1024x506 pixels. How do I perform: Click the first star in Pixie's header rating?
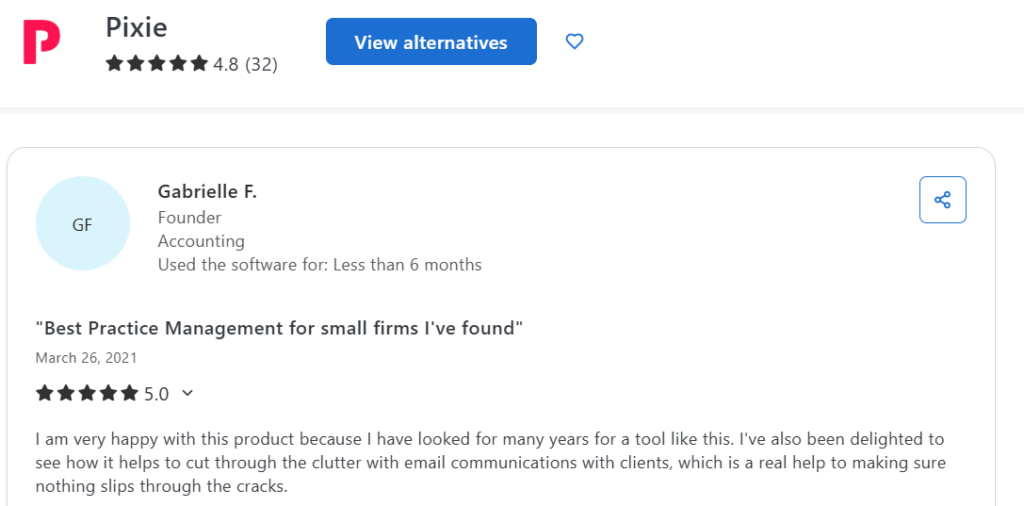click(x=114, y=64)
